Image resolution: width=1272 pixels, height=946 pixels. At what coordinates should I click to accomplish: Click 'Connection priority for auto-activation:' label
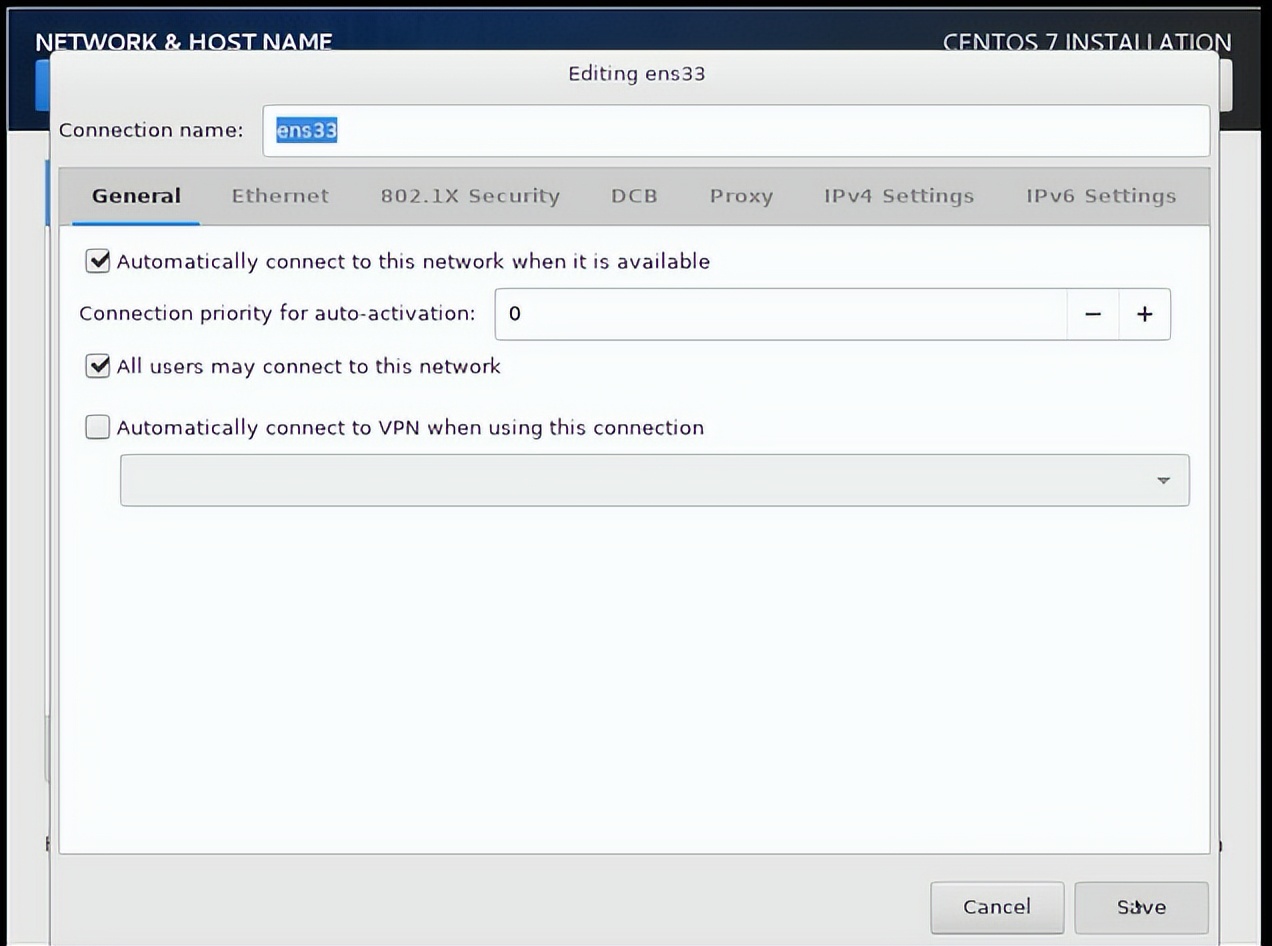pos(277,314)
